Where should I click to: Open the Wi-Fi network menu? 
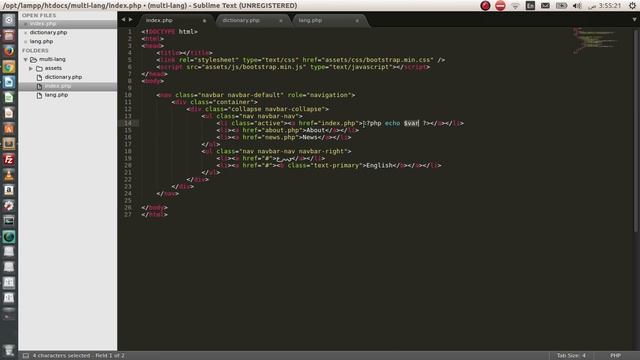pyautogui.click(x=515, y=6)
